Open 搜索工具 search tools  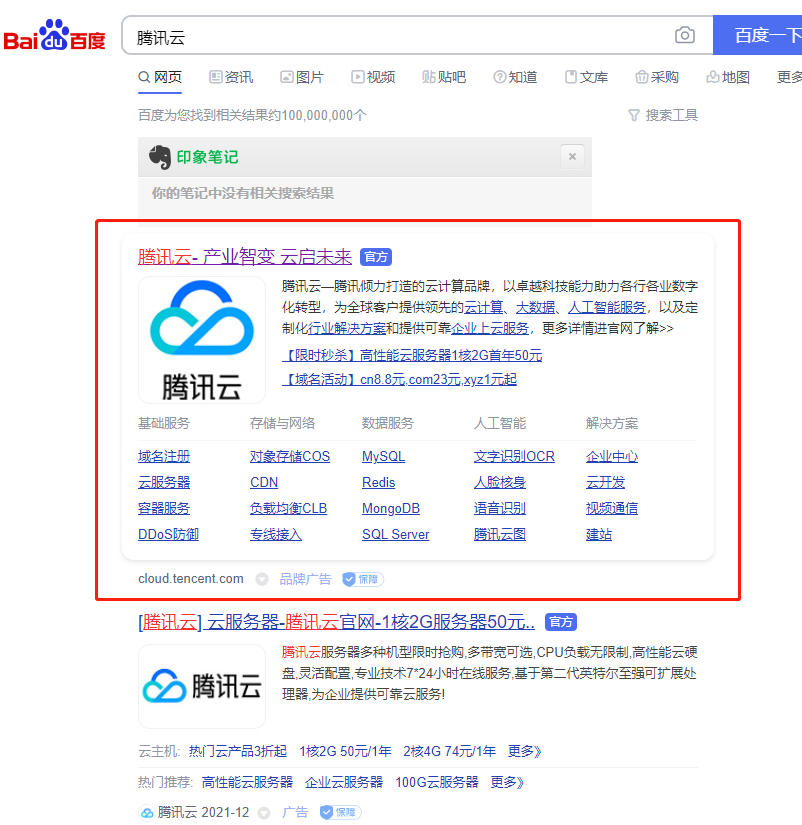point(663,115)
